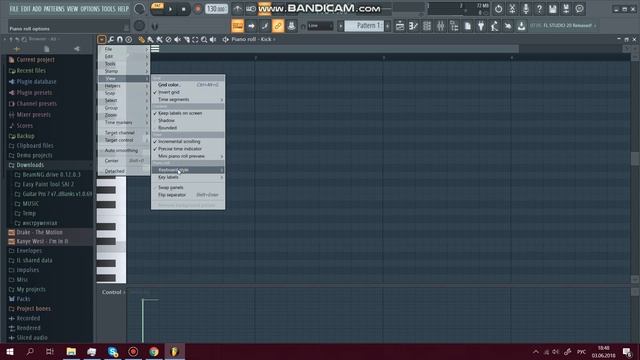The height and width of the screenshot is (360, 640).
Task: Select the Paint brush tool in piano roll
Action: pyautogui.click(x=150, y=40)
